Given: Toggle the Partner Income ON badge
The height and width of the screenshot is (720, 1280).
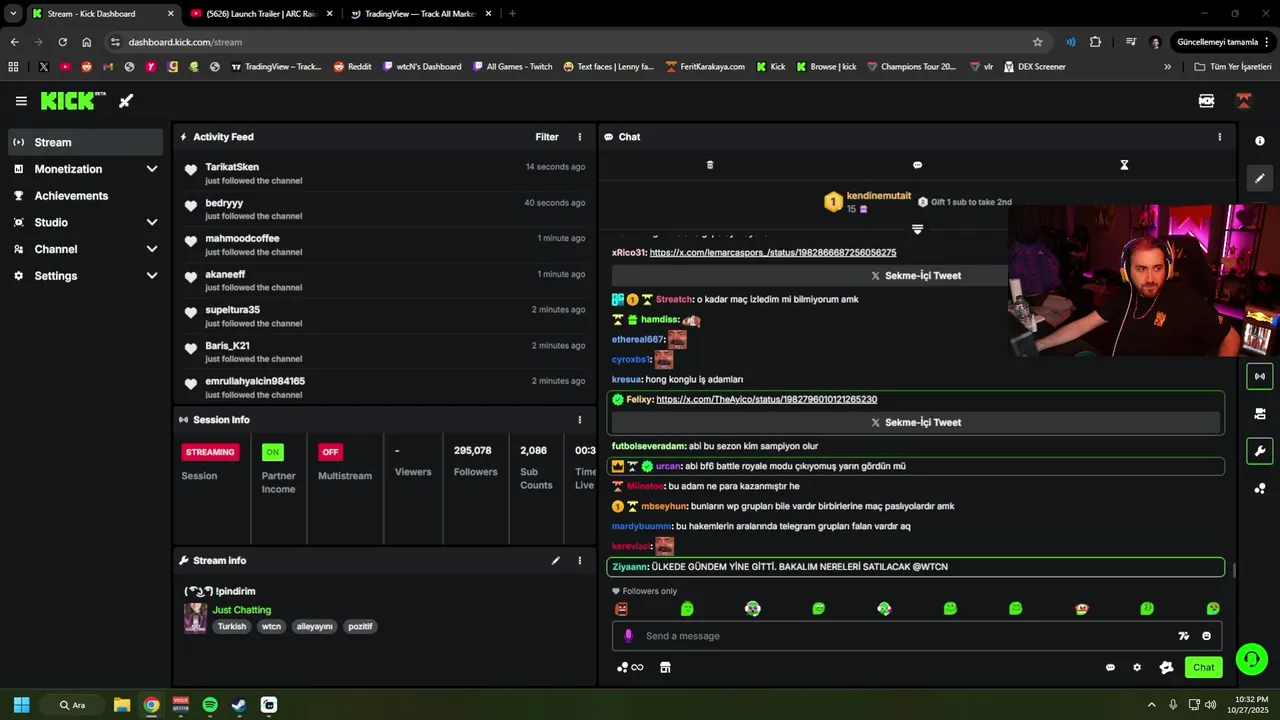Looking at the screenshot, I should point(272,452).
